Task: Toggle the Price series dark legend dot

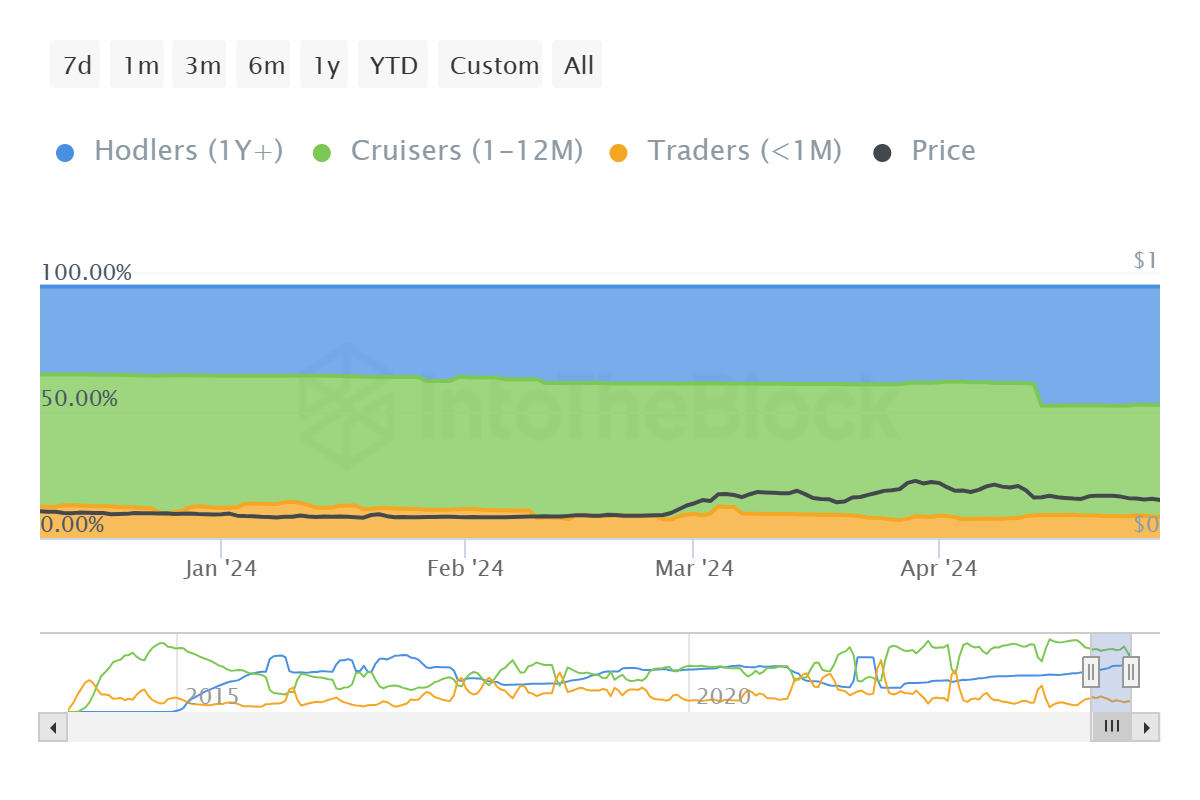Action: (x=883, y=153)
